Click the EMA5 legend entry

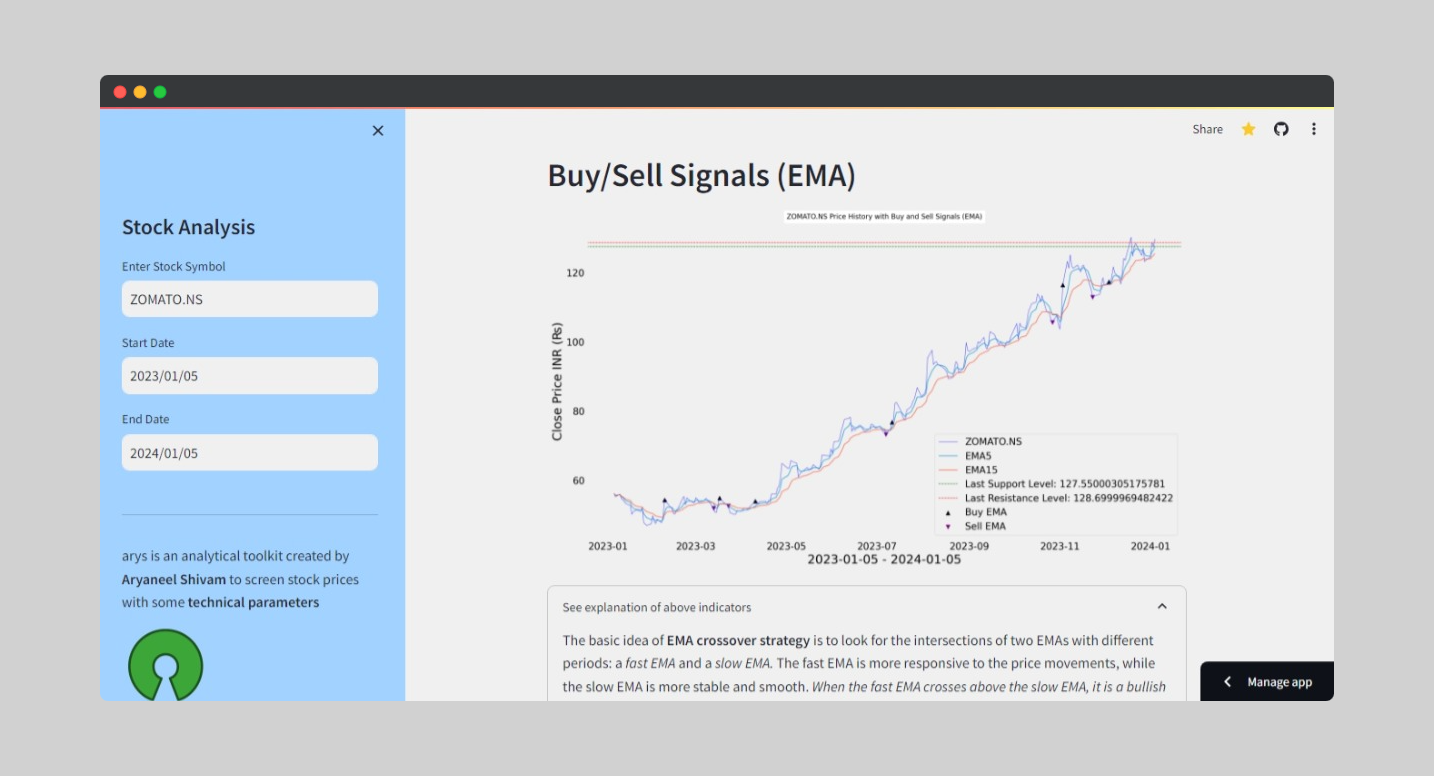point(965,456)
